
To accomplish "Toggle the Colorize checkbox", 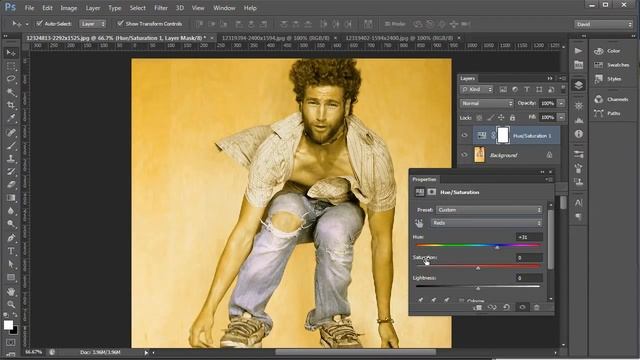I will coord(461,301).
